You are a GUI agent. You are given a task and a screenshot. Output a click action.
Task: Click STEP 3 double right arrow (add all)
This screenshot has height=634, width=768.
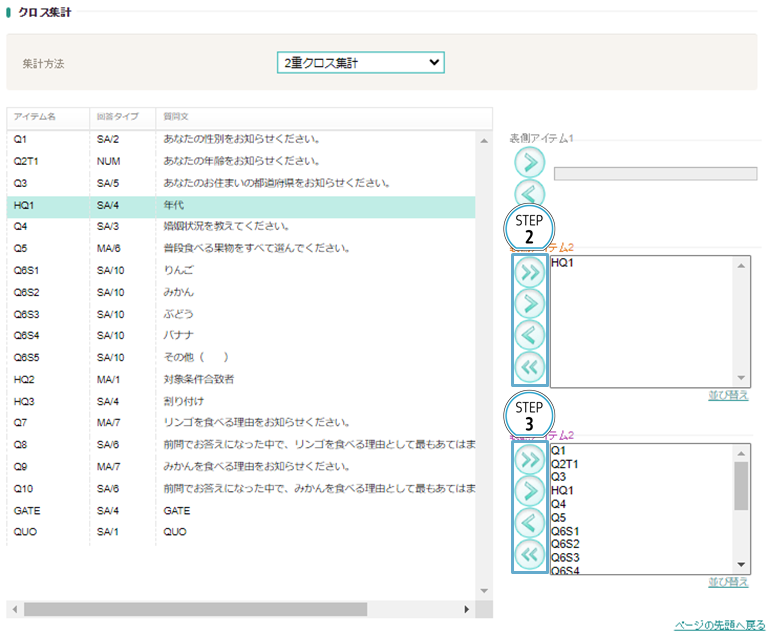[x=530, y=461]
